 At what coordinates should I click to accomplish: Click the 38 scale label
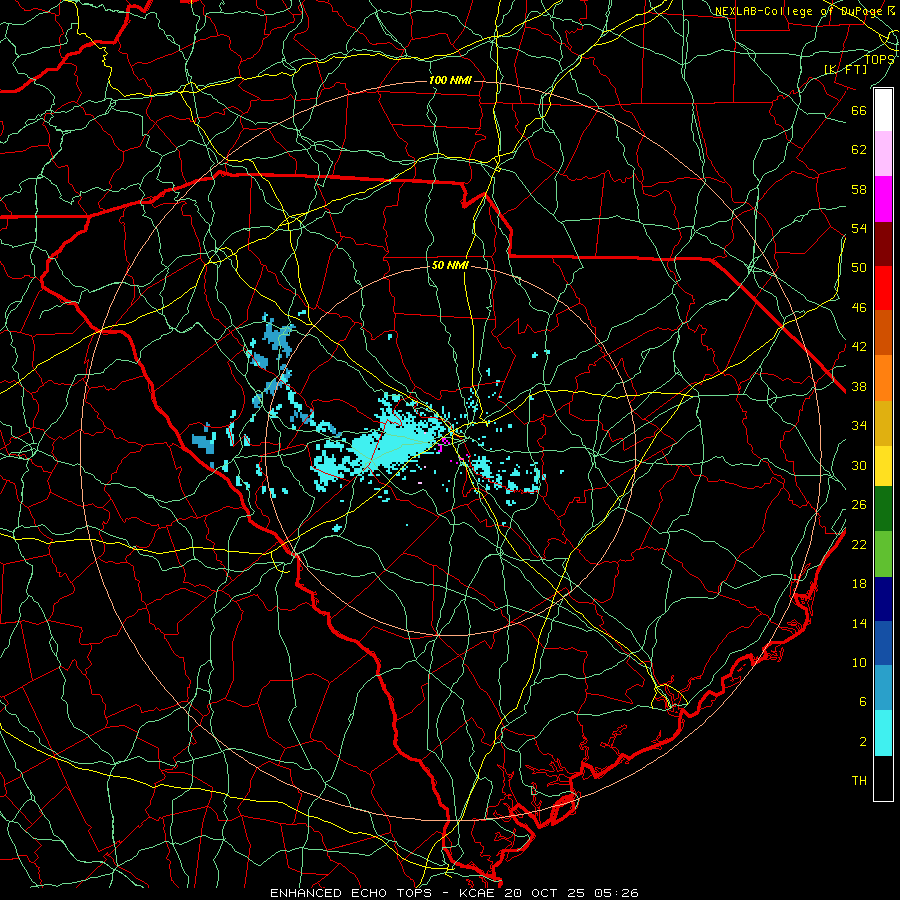pyautogui.click(x=859, y=386)
